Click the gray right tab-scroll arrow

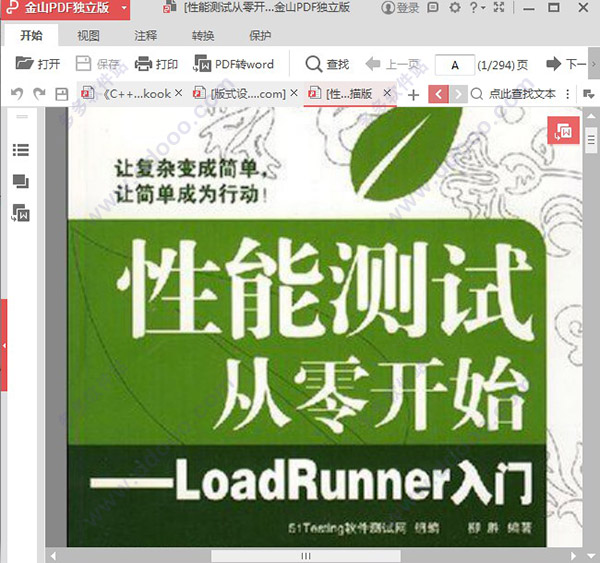point(458,94)
